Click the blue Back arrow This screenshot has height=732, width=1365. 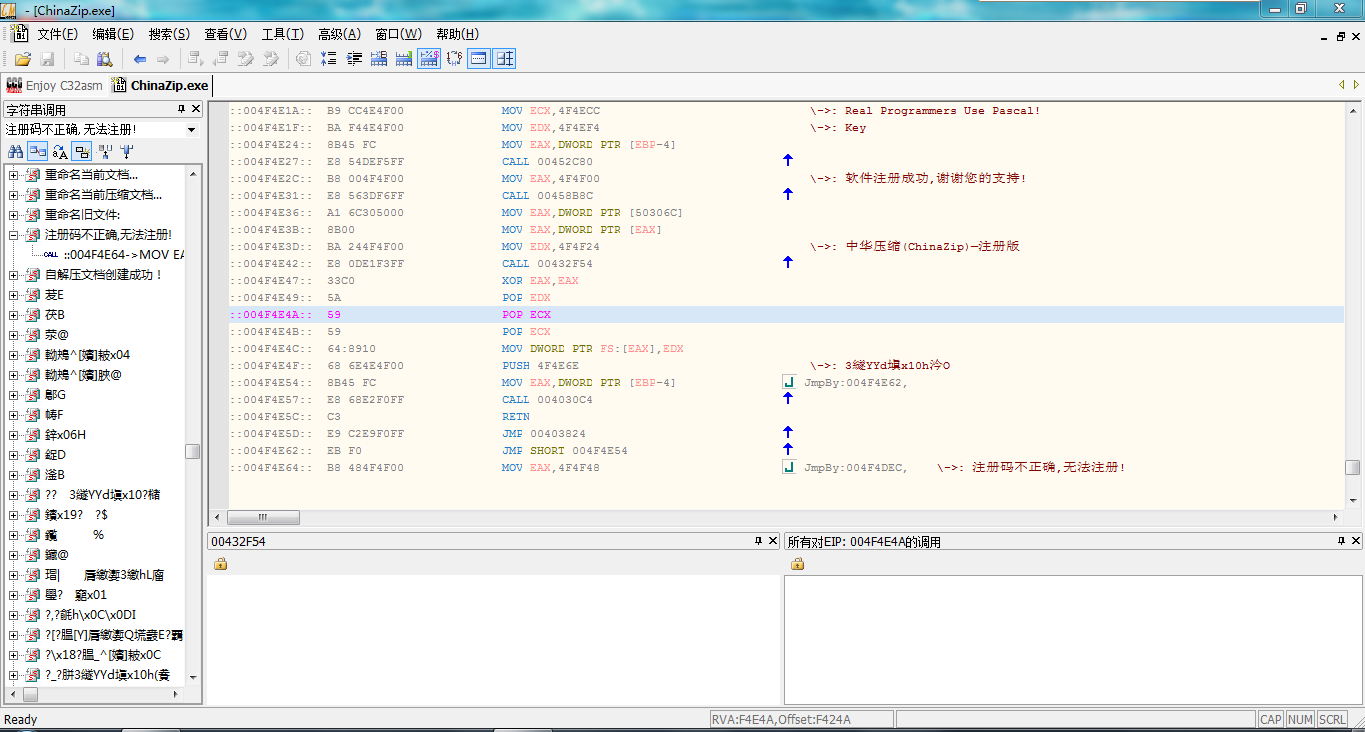click(x=140, y=59)
